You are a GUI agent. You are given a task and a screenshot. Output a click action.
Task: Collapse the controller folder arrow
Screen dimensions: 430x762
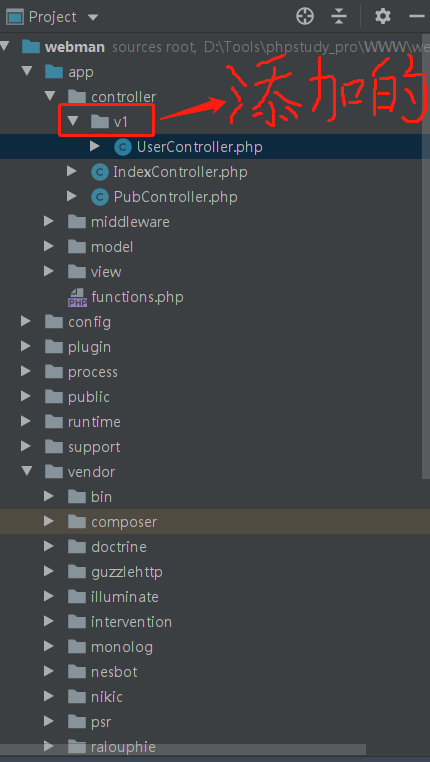tap(50, 96)
